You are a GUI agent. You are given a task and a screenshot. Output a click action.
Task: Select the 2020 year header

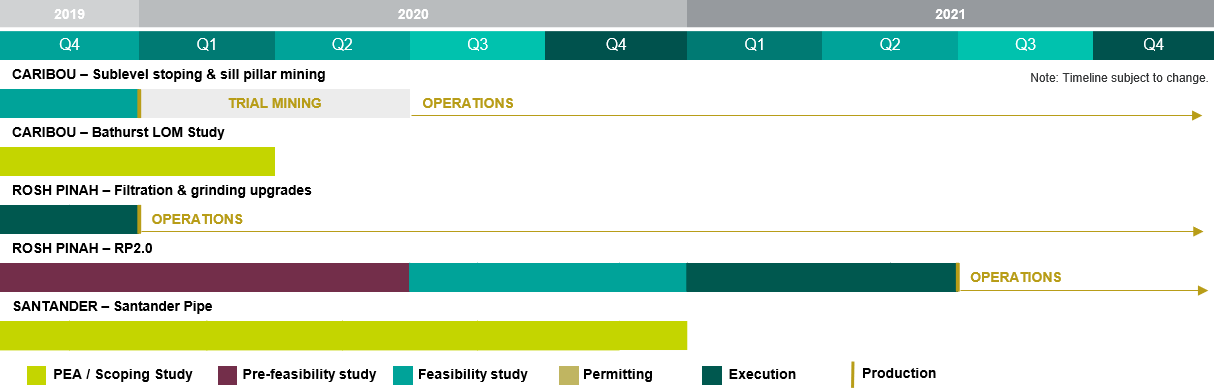413,14
